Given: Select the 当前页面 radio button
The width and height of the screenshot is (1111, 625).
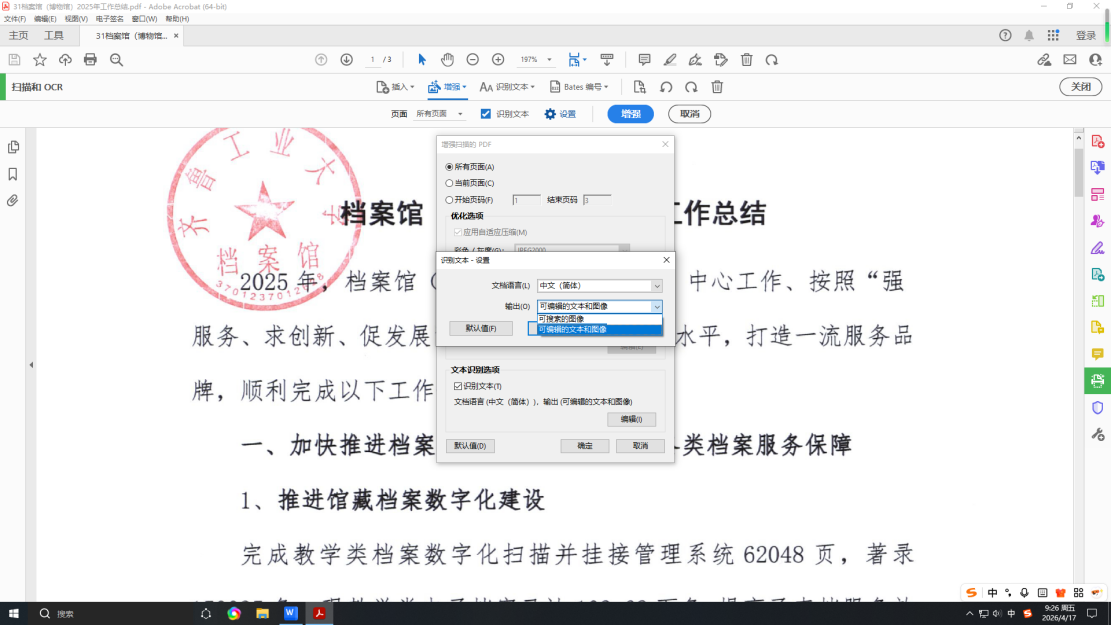Looking at the screenshot, I should (450, 183).
